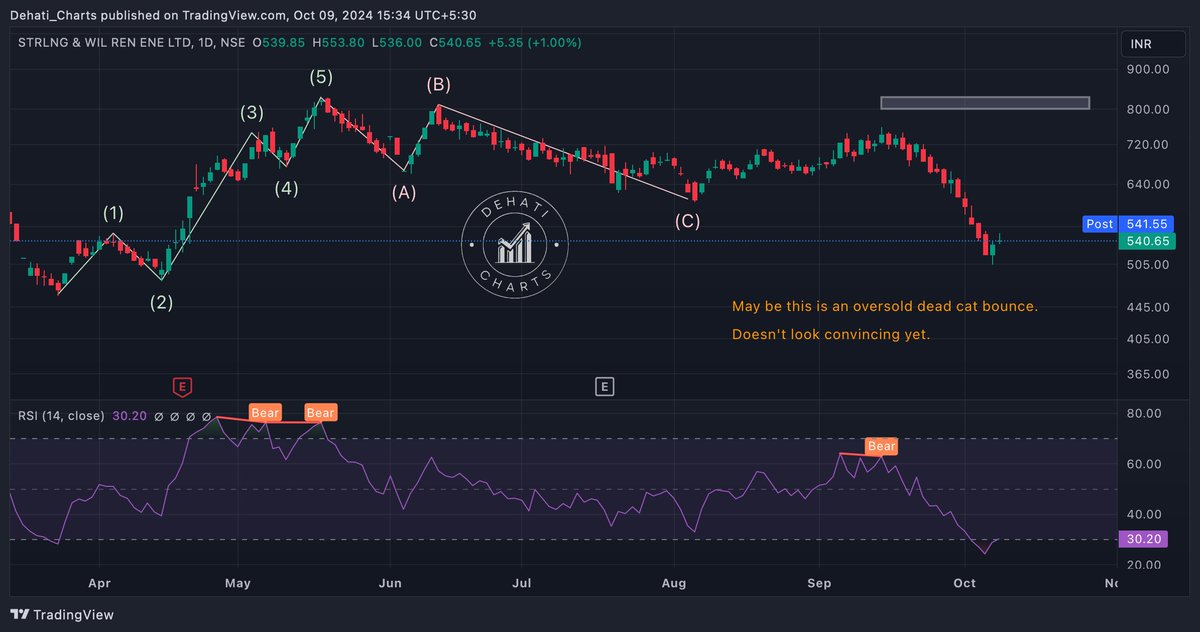
Task: Click the Close value C540.65
Action: (x=456, y=43)
